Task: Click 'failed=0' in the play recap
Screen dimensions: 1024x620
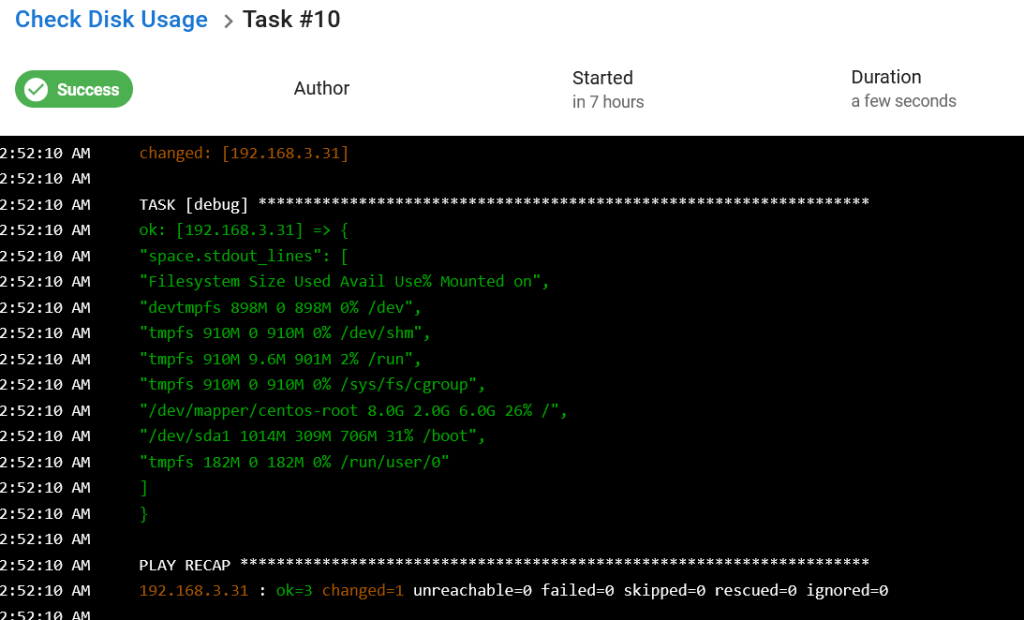Action: (x=577, y=591)
